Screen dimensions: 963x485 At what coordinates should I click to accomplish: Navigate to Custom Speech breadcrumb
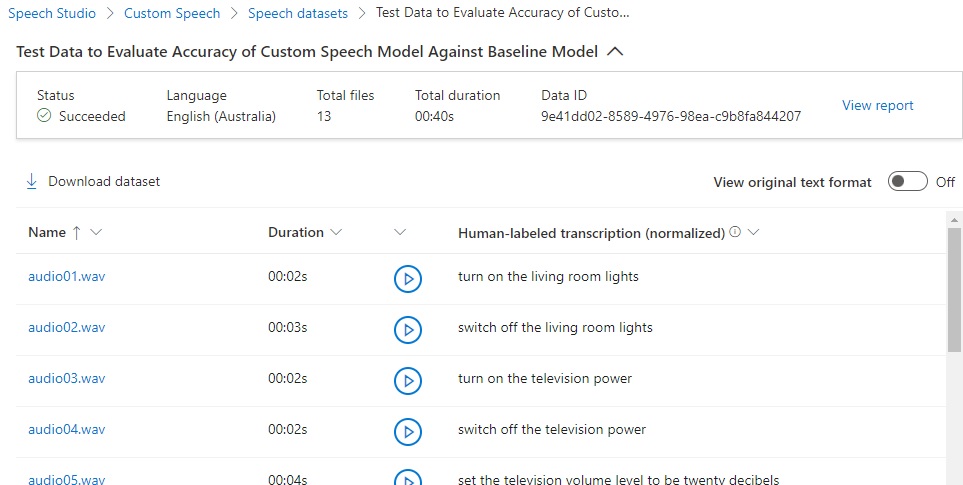click(172, 14)
